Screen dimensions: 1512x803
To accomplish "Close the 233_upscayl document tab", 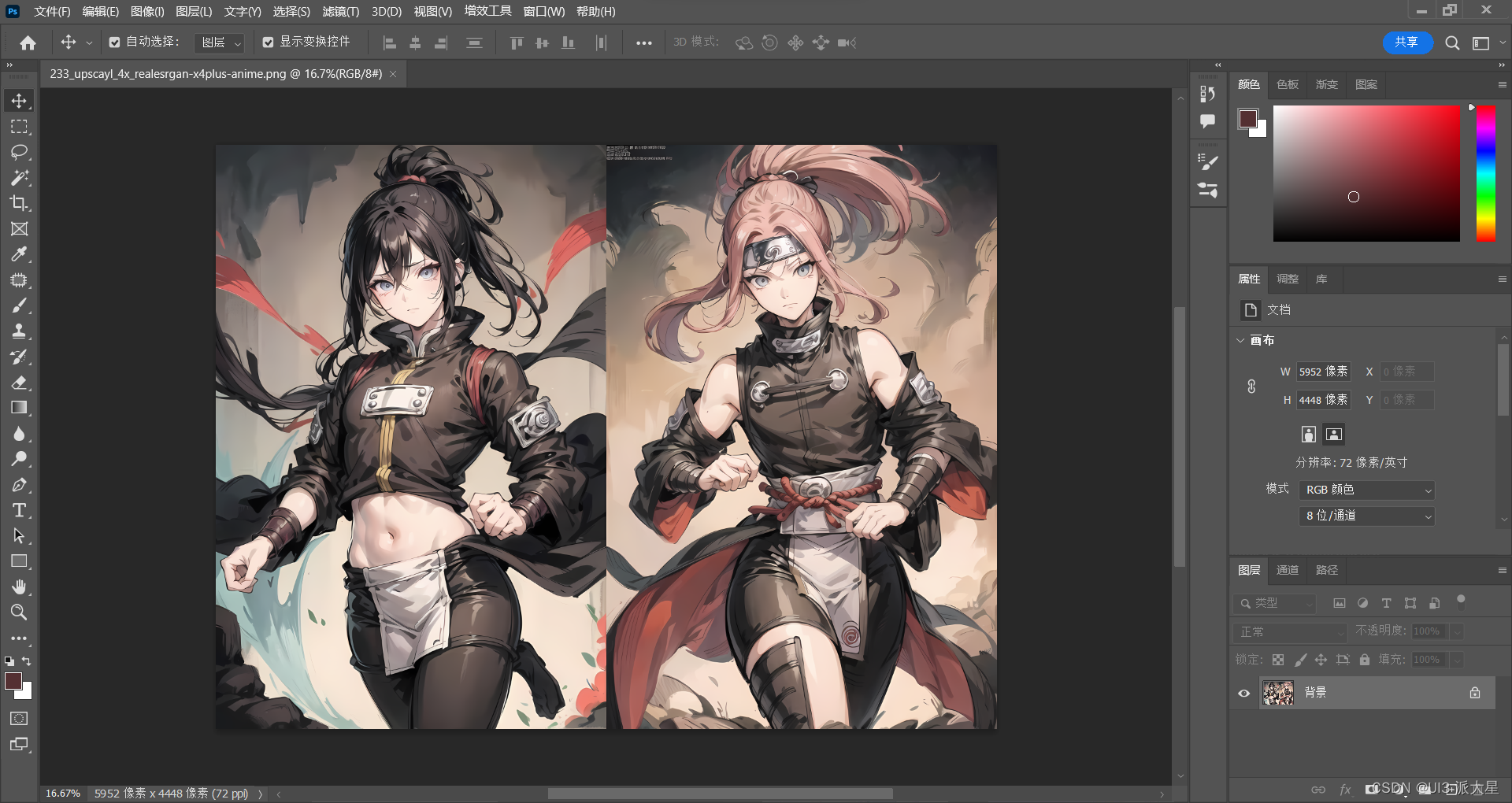I will click(x=393, y=74).
